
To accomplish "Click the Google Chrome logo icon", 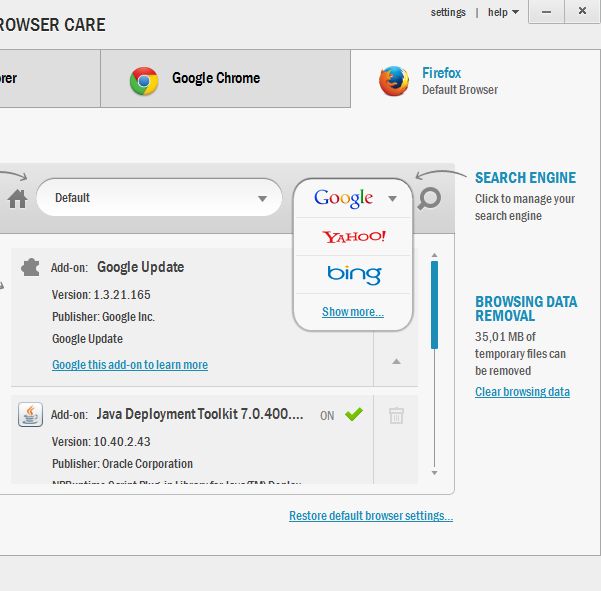I will click(144, 81).
